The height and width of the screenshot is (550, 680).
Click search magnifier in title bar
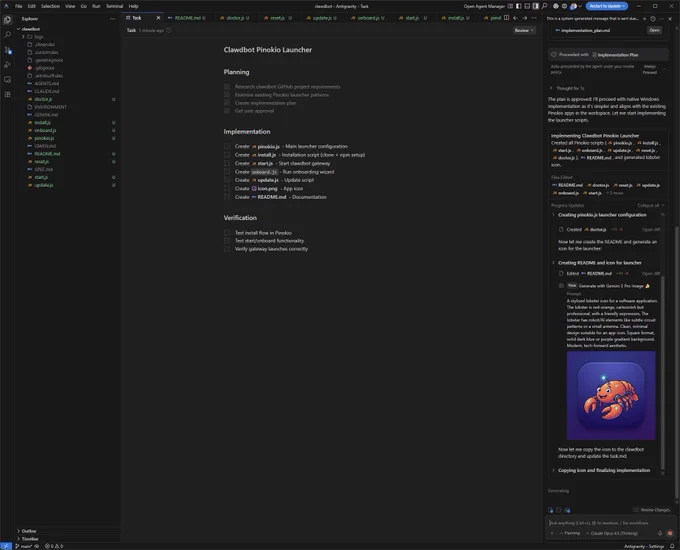click(544, 6)
